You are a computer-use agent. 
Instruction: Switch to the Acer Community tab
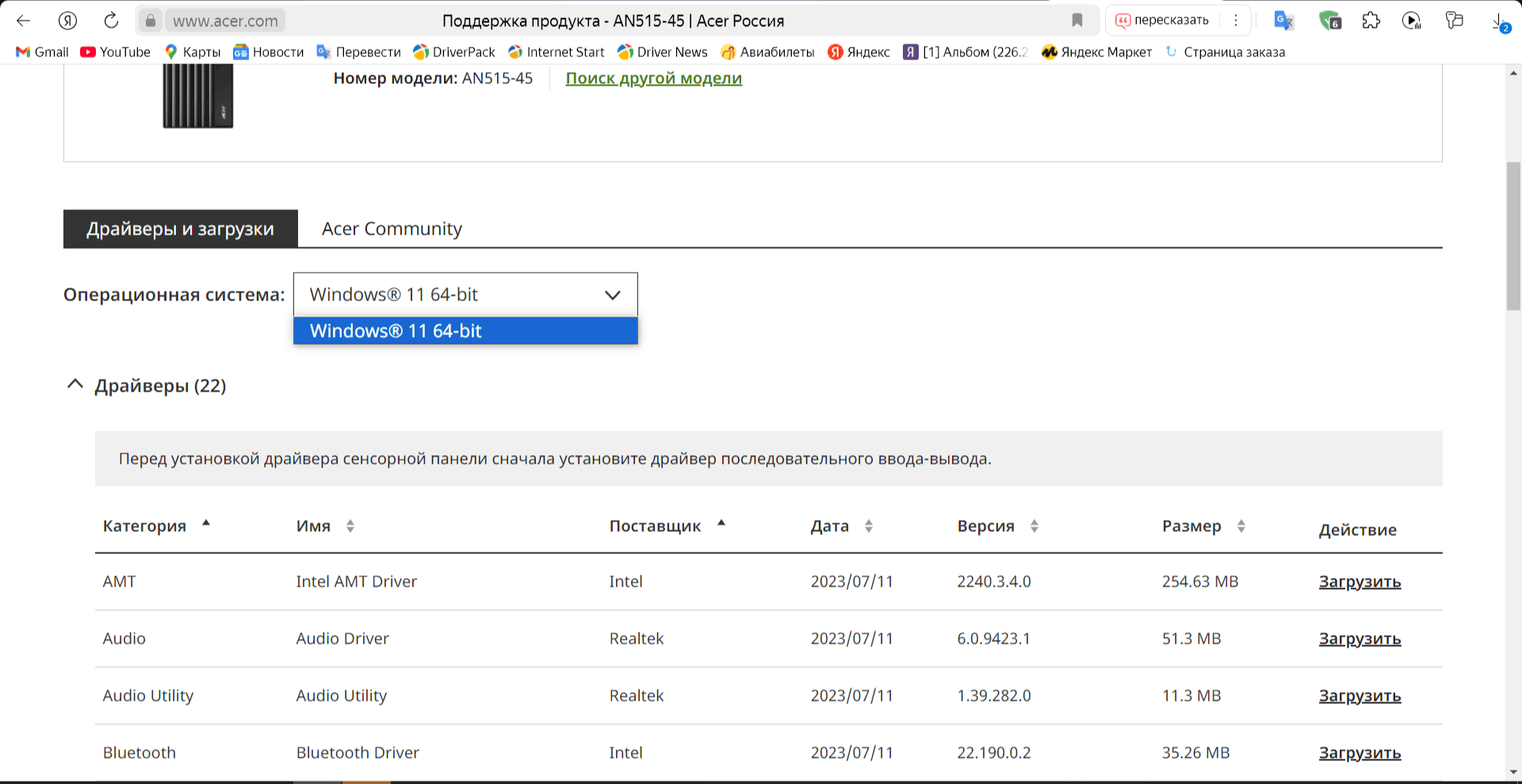(392, 228)
